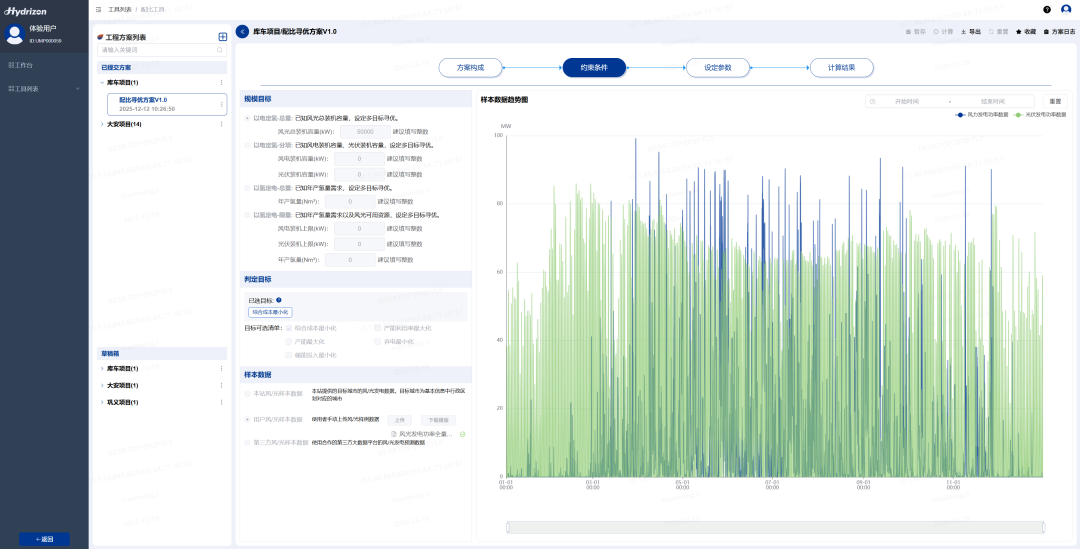Go to the 设定参数 step

(717, 68)
